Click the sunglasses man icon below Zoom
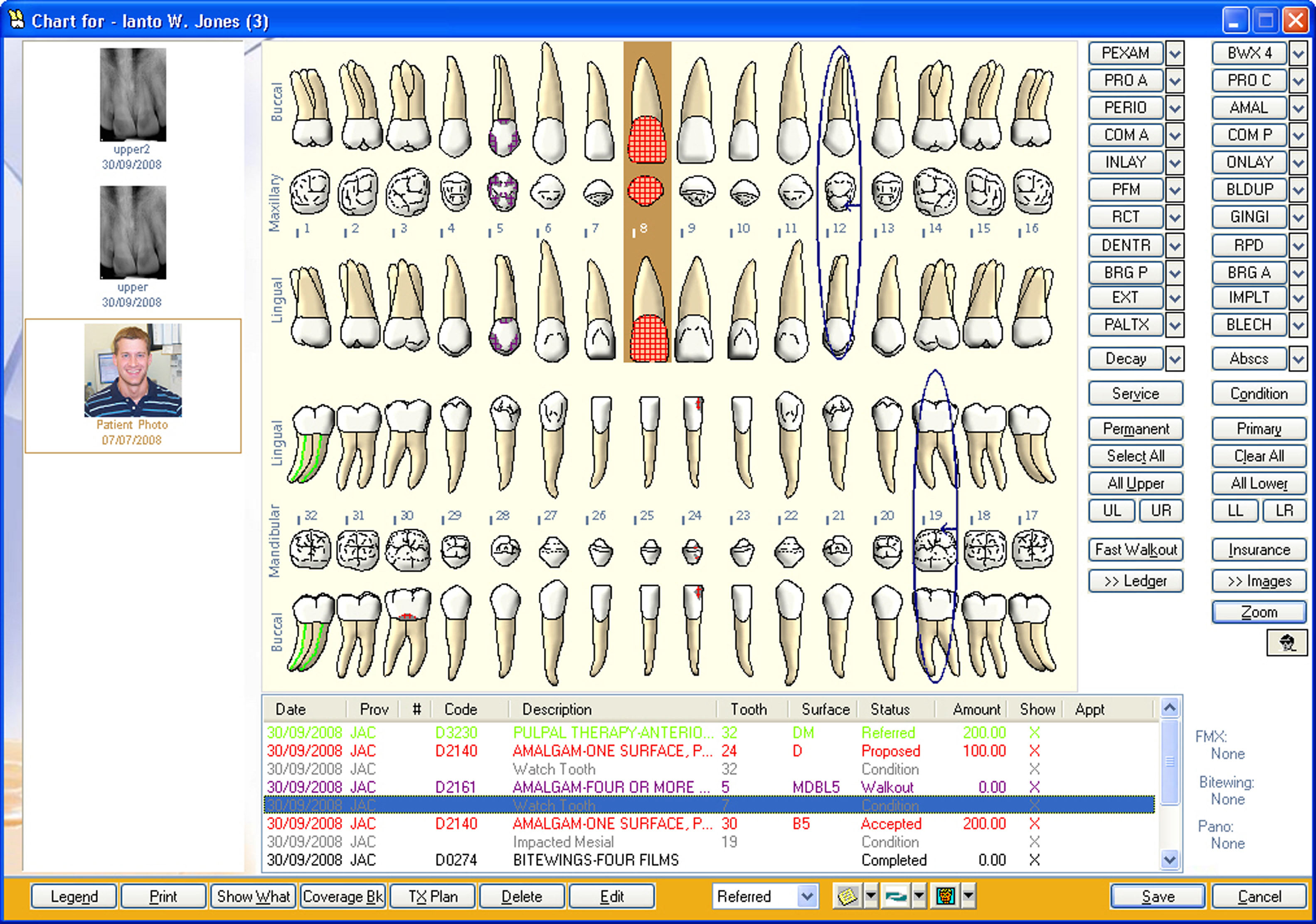The width and height of the screenshot is (1316, 924). (x=1287, y=643)
